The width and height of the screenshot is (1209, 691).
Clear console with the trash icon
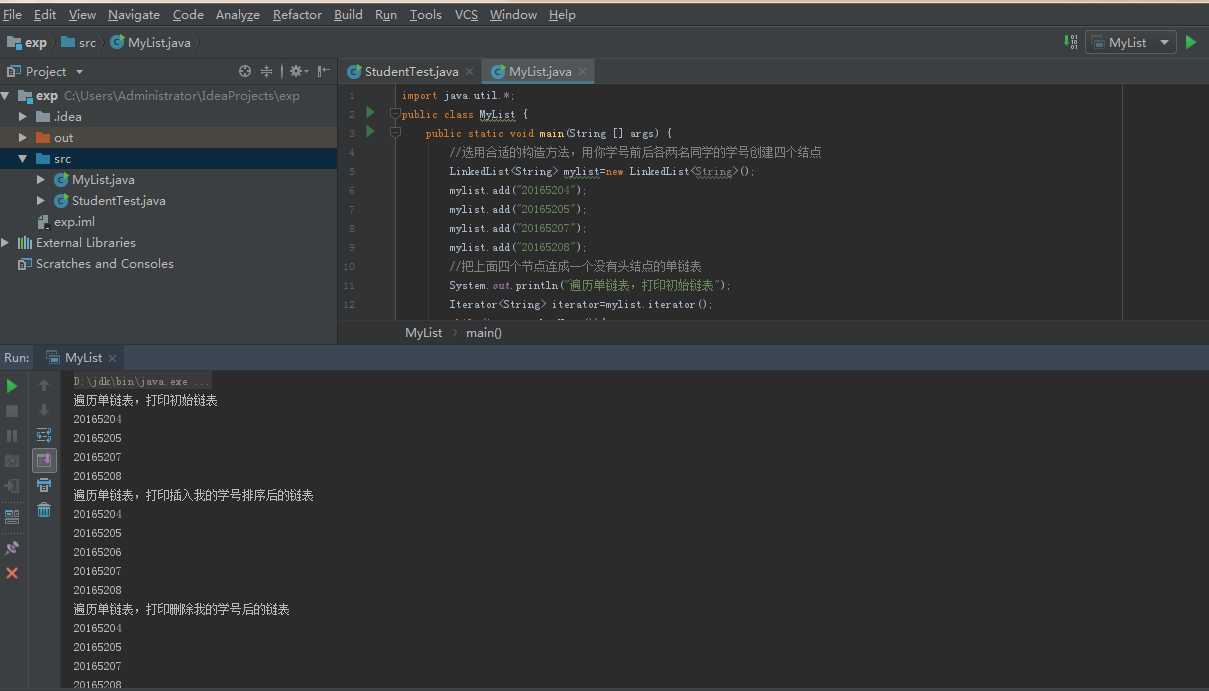coord(44,510)
